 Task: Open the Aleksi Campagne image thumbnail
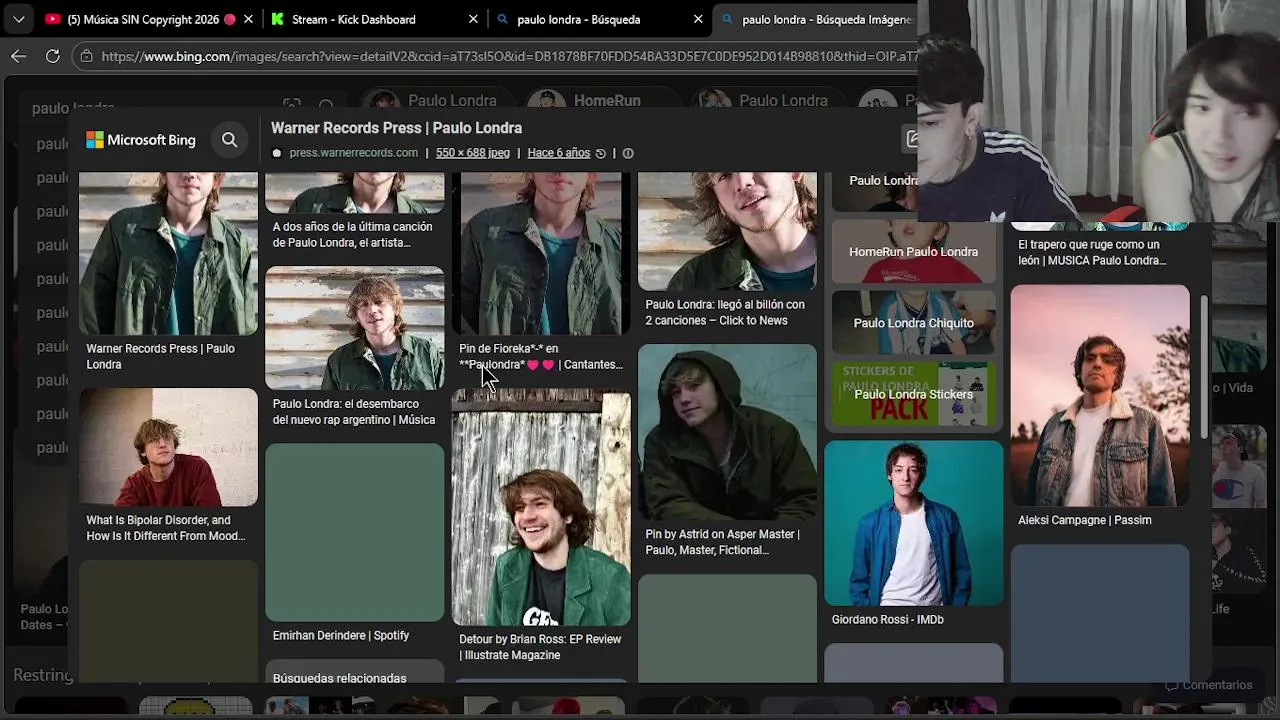1100,395
